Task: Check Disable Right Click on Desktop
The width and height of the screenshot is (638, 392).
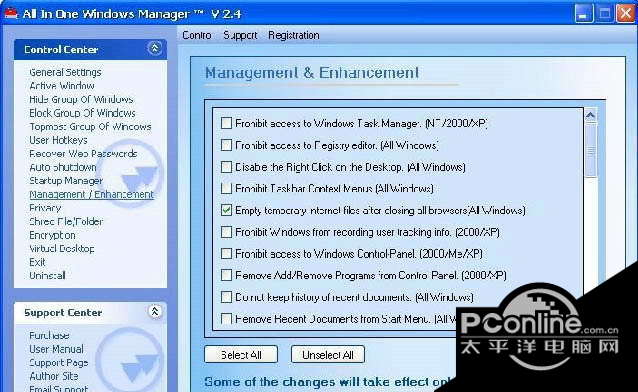Action: point(226,167)
